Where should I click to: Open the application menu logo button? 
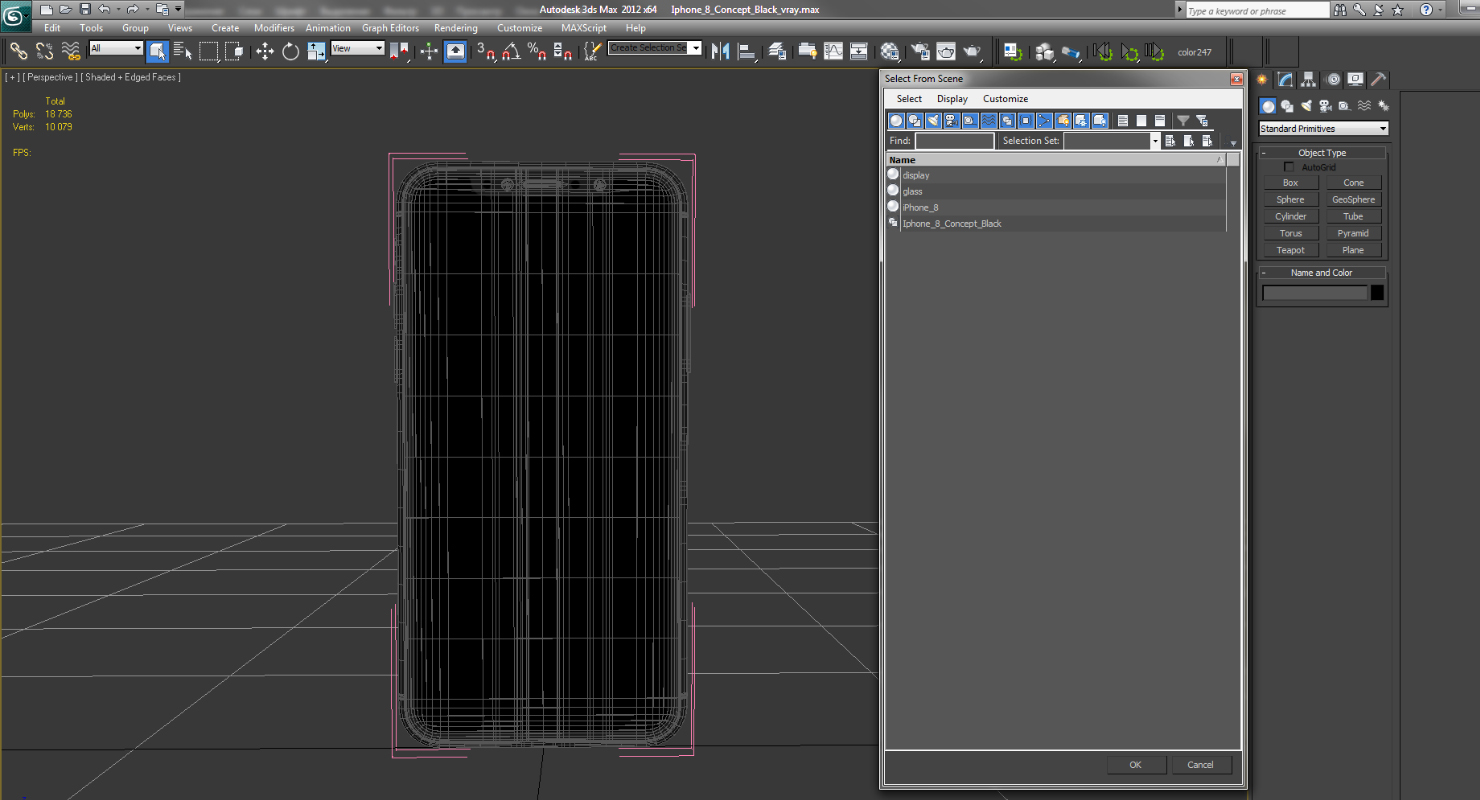pyautogui.click(x=16, y=16)
